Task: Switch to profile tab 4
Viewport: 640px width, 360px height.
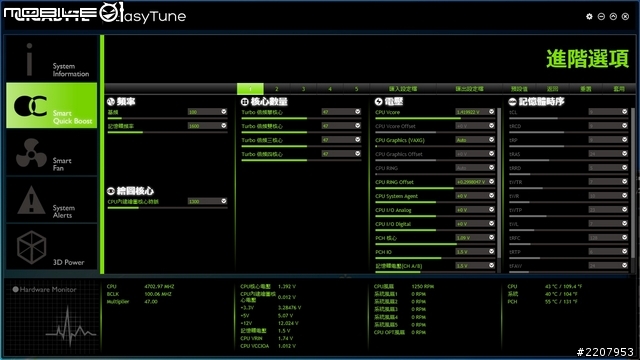Action: pos(330,89)
